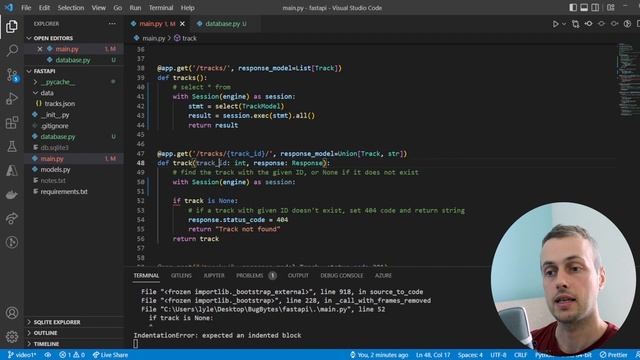Open Customize Layout icon
Viewport: 640px width, 360px height.
611,7
